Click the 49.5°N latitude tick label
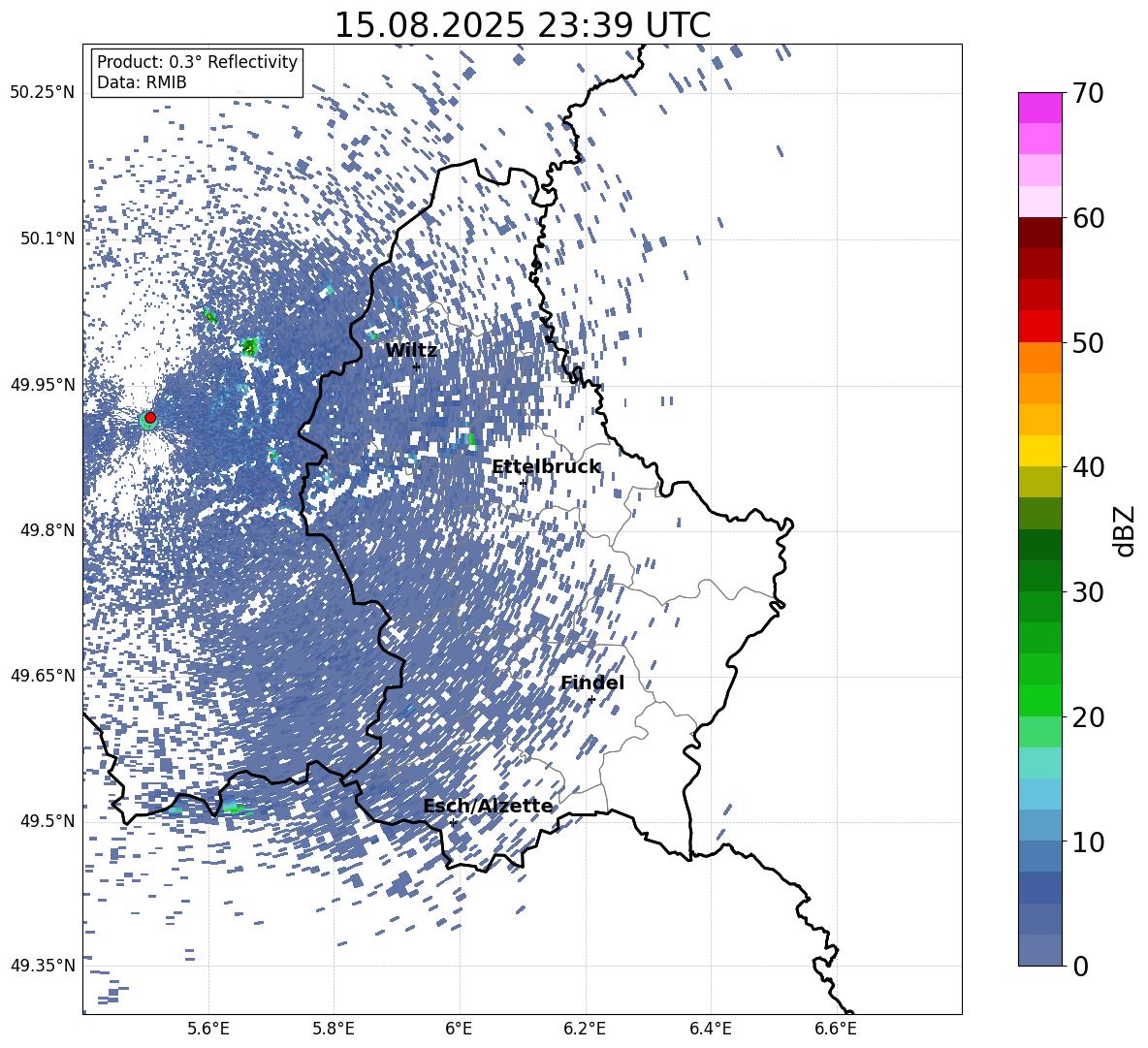The height and width of the screenshot is (1048, 1148). [x=48, y=821]
